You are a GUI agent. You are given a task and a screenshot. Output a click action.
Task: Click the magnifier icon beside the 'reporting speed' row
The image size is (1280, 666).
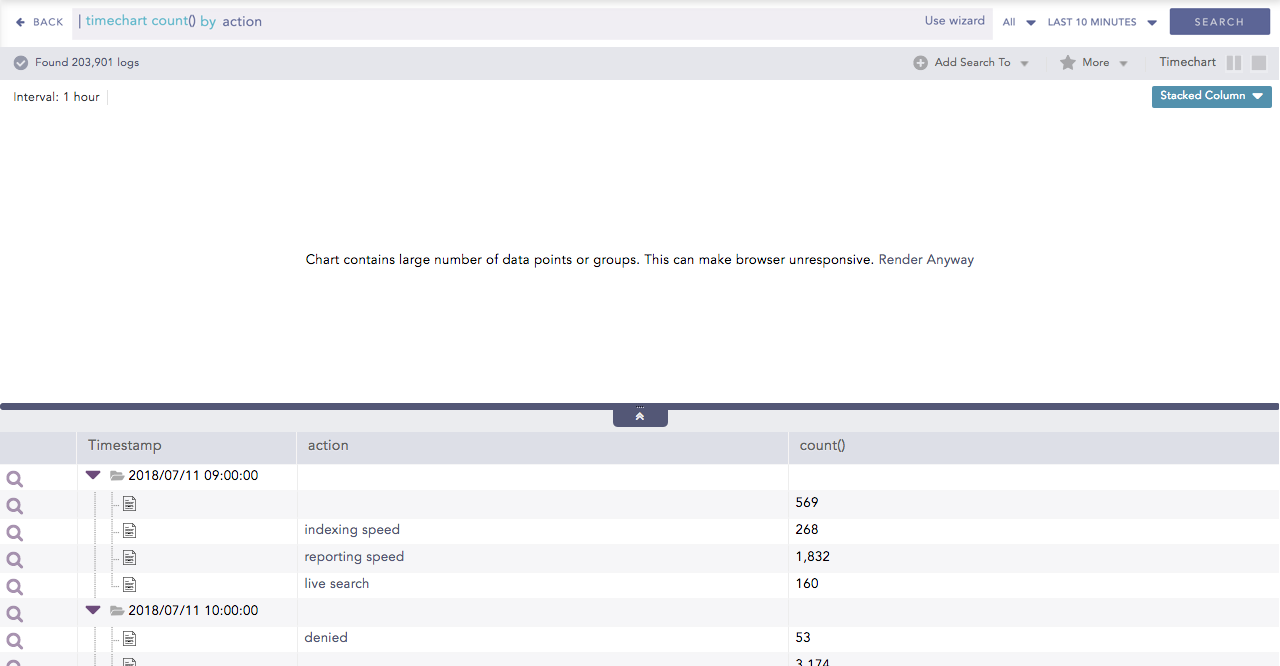pos(15,560)
